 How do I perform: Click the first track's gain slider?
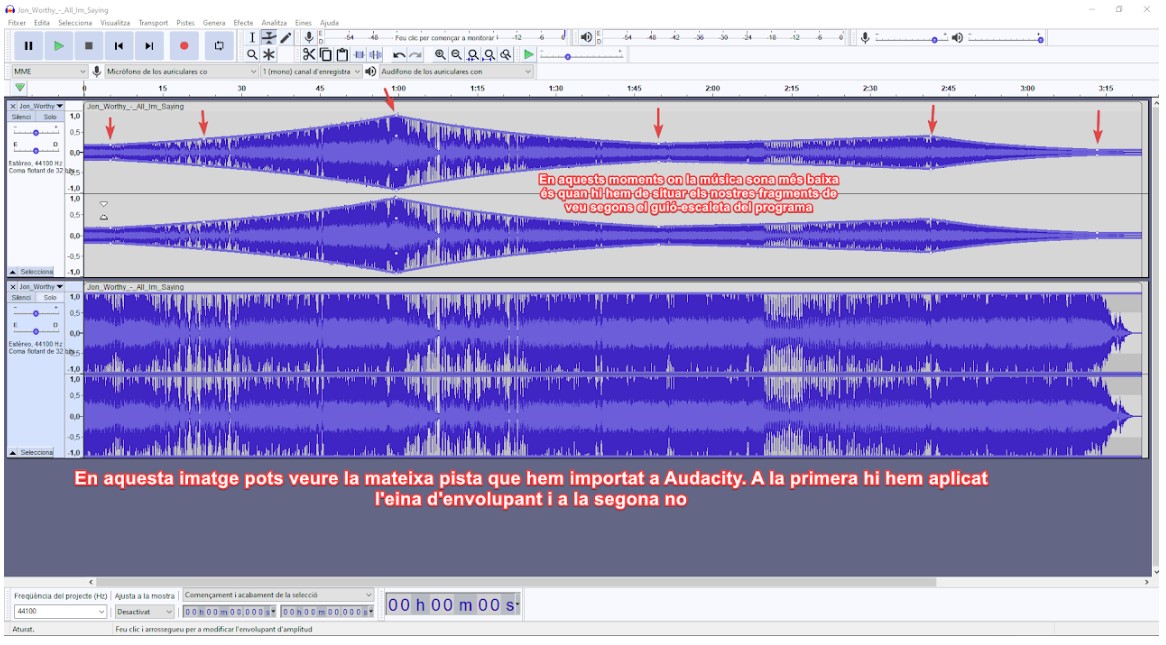coord(36,133)
